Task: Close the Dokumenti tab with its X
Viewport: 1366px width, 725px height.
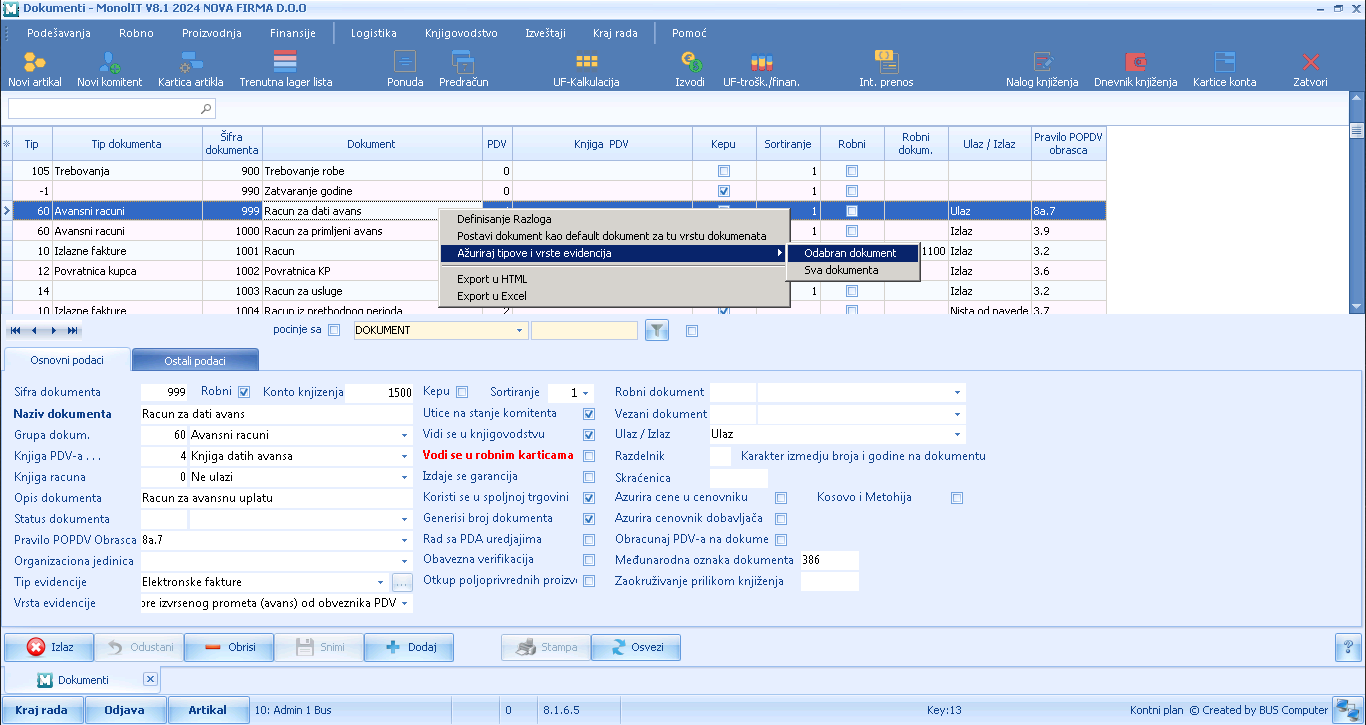Action: coord(150,680)
